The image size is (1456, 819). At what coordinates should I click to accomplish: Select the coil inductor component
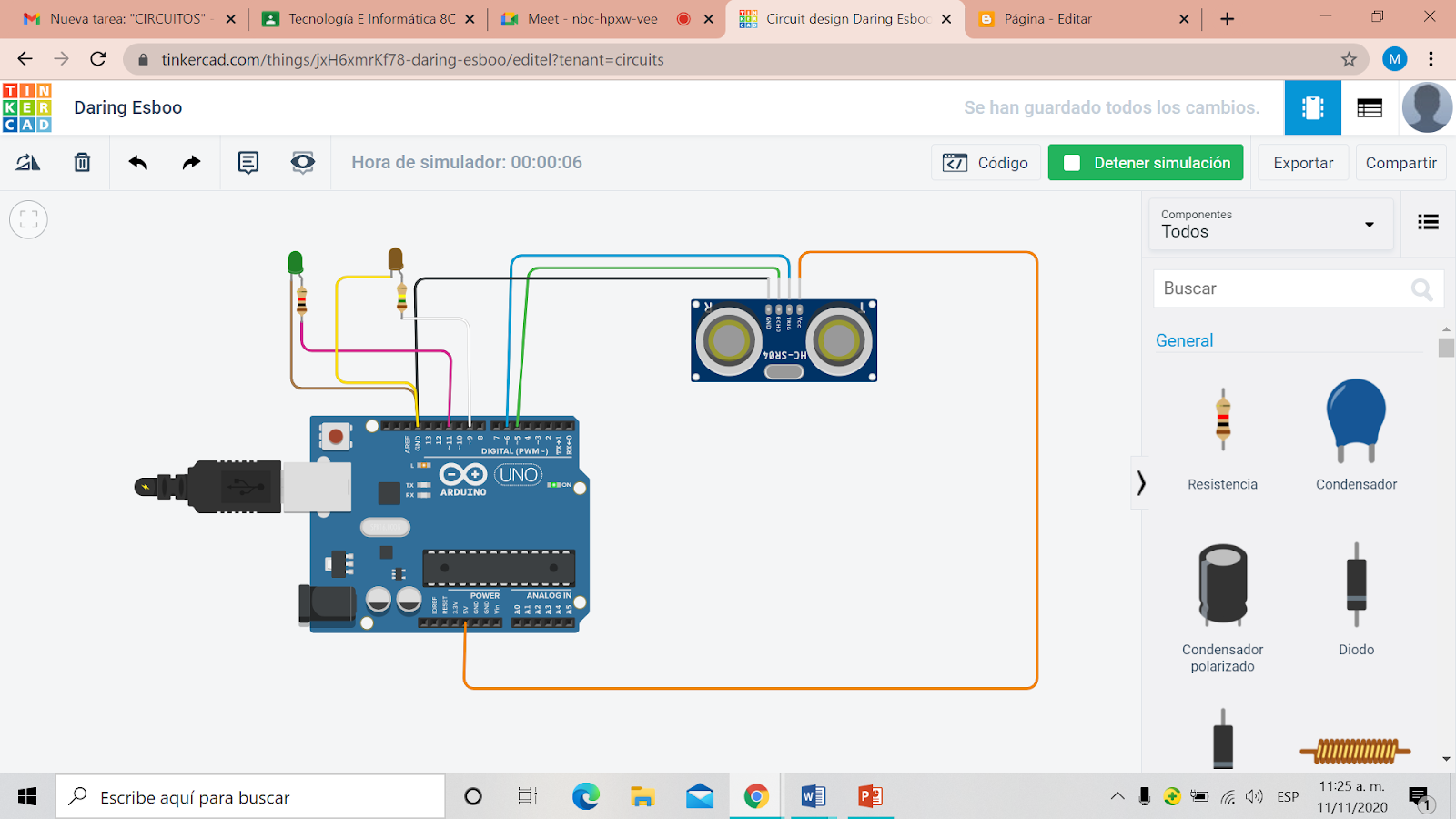tap(1355, 751)
